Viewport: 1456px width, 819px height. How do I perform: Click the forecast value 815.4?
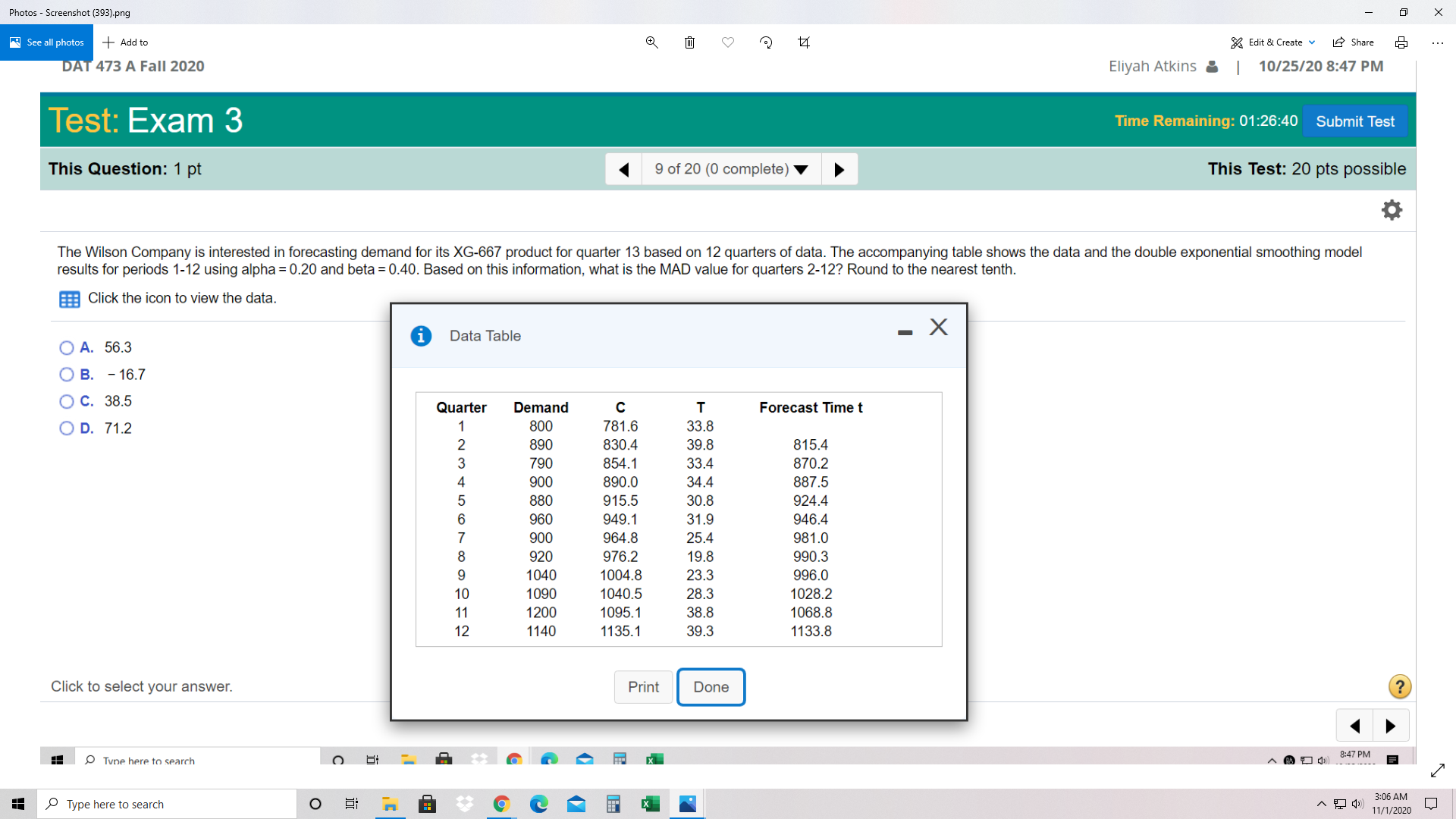click(811, 445)
